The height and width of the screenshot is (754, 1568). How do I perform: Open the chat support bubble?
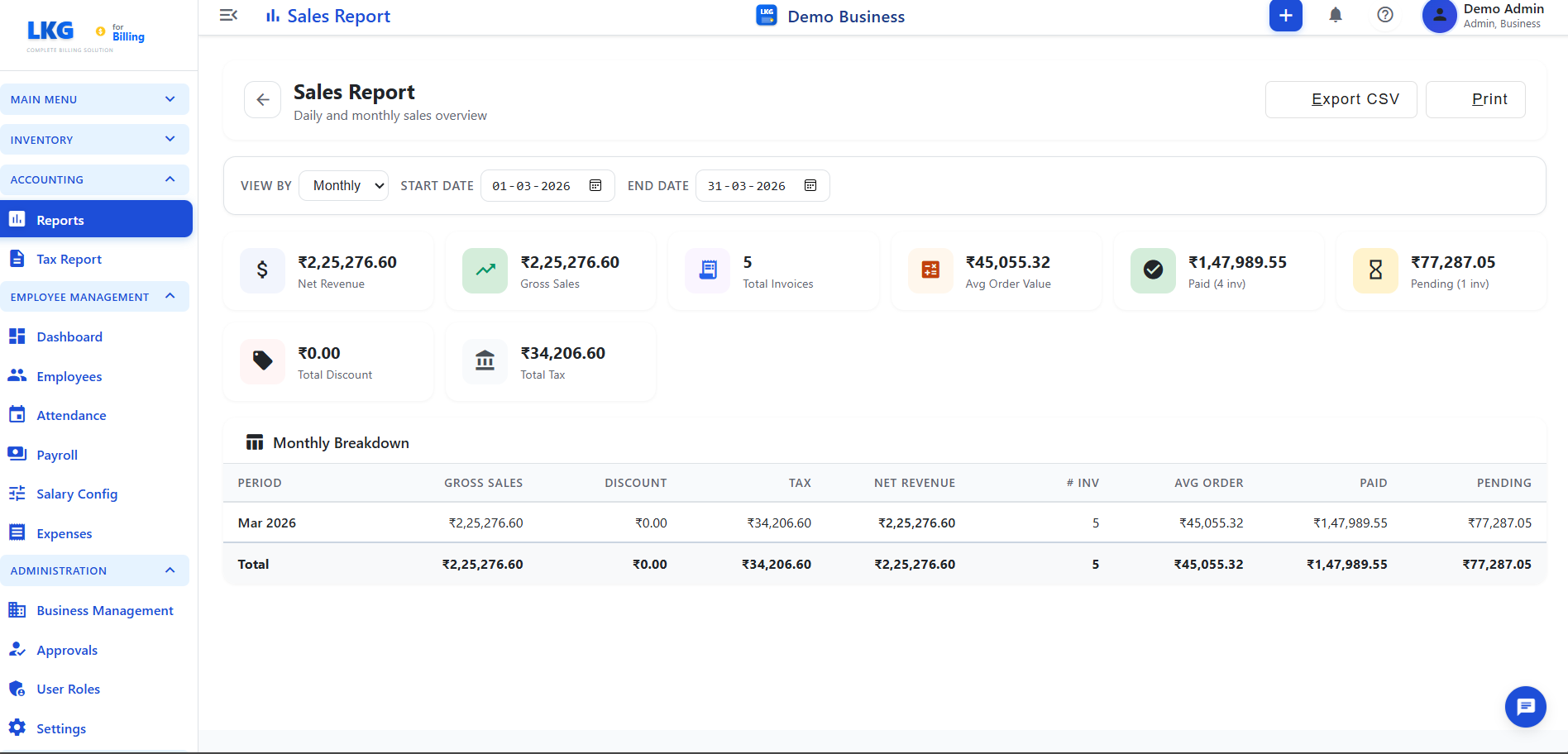(x=1525, y=707)
